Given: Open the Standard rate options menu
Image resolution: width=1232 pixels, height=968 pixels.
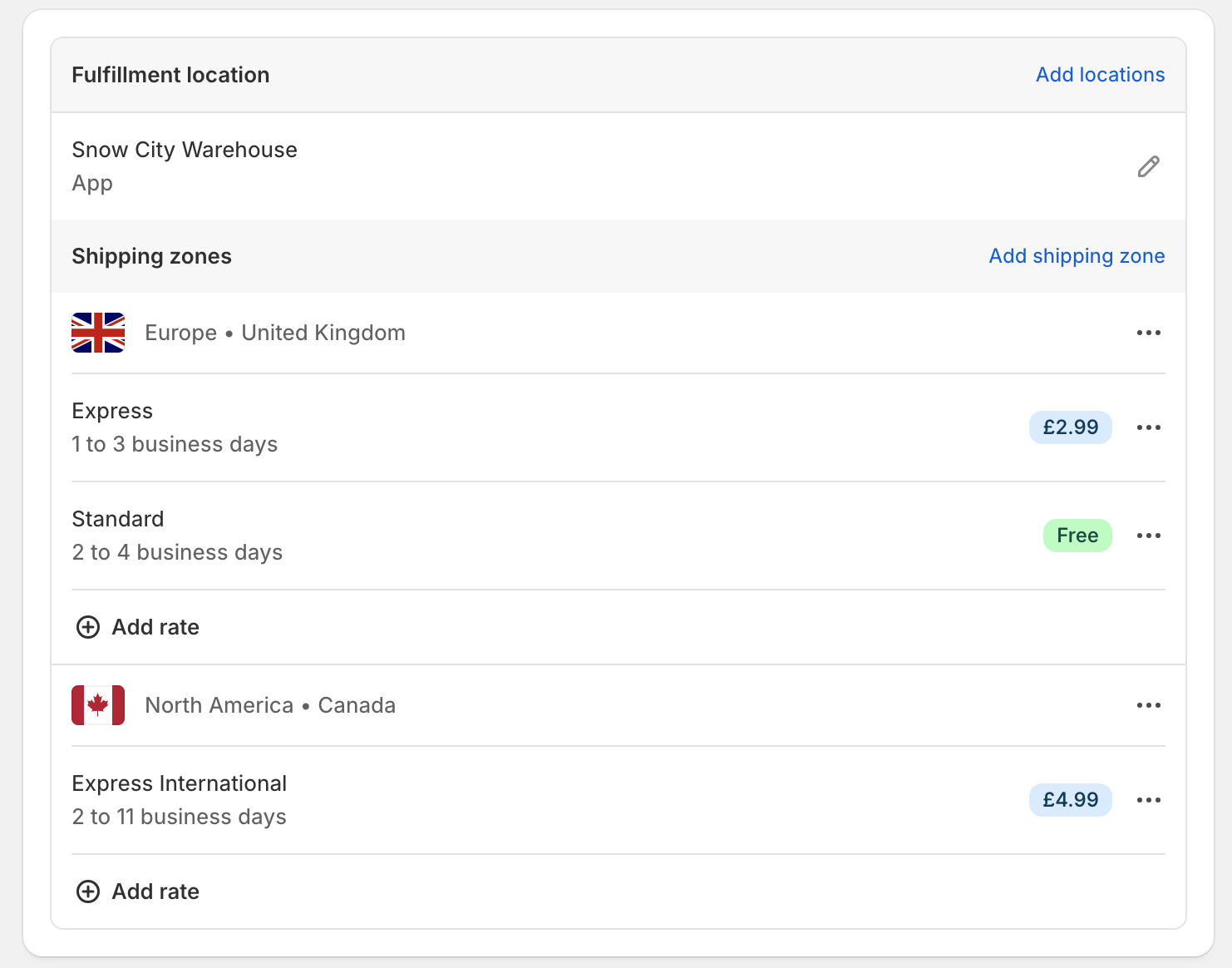Looking at the screenshot, I should 1148,536.
